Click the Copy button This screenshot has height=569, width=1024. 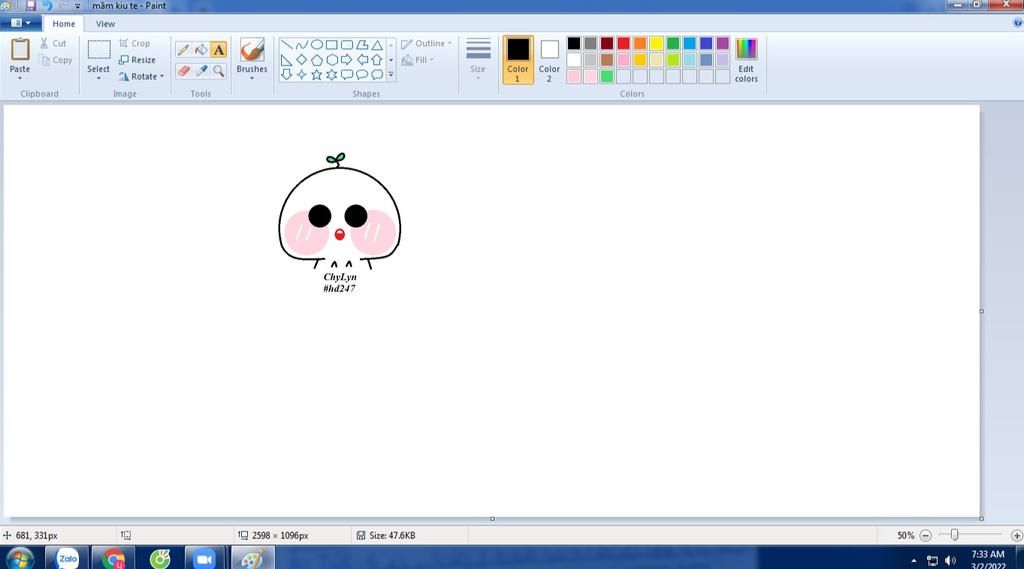(56, 60)
